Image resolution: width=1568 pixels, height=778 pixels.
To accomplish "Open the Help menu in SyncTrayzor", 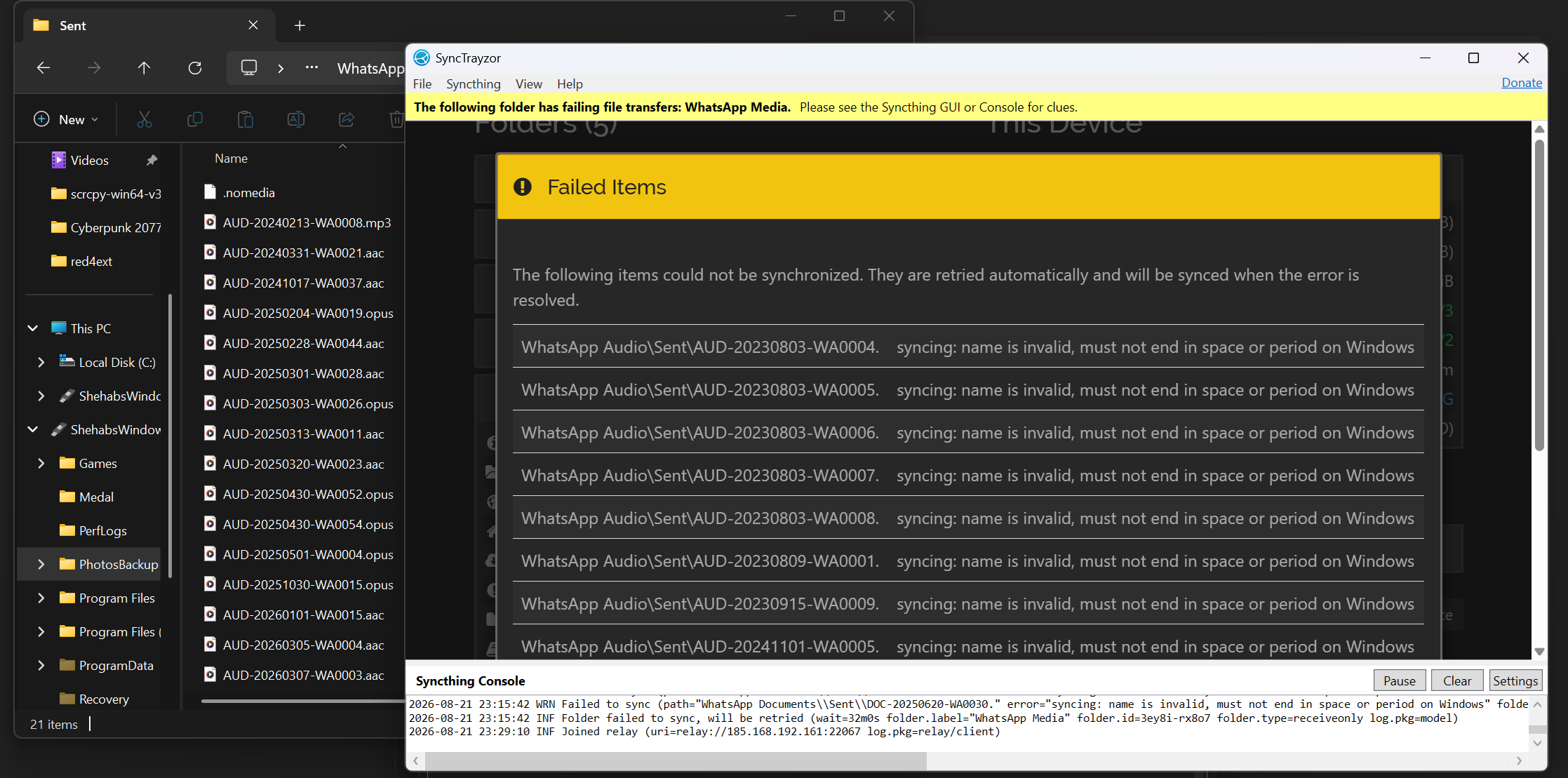I will (x=570, y=83).
